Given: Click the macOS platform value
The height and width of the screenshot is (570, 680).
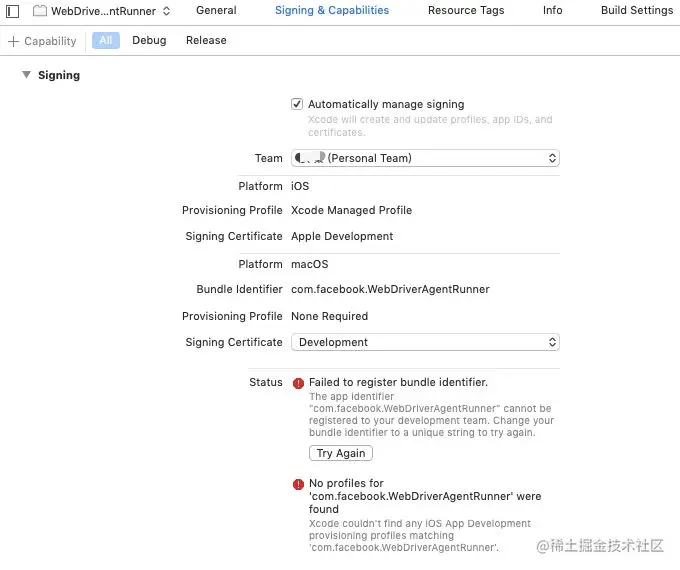Looking at the screenshot, I should [x=310, y=264].
